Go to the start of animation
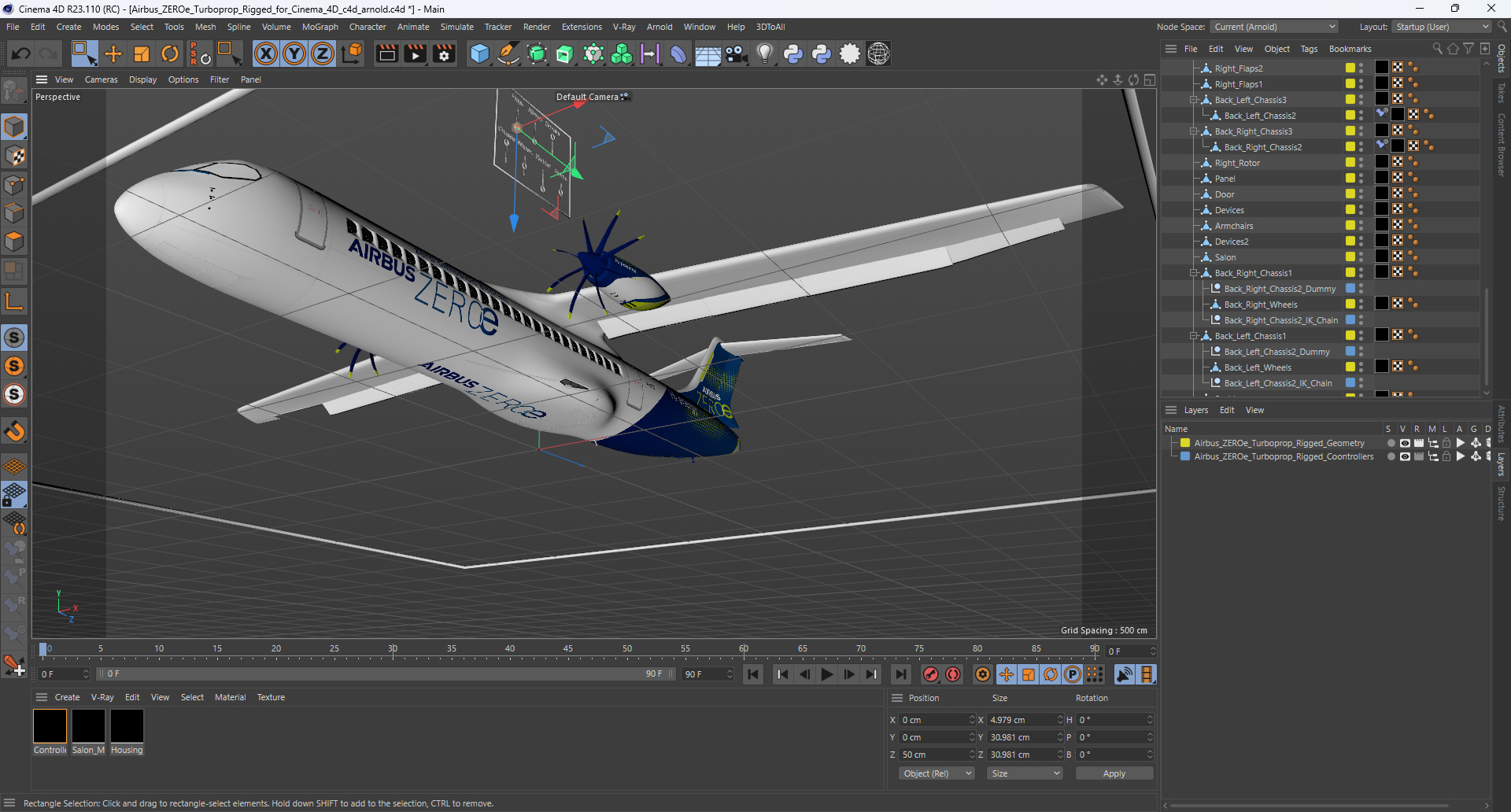Screen dimensions: 1511x812 [x=753, y=674]
